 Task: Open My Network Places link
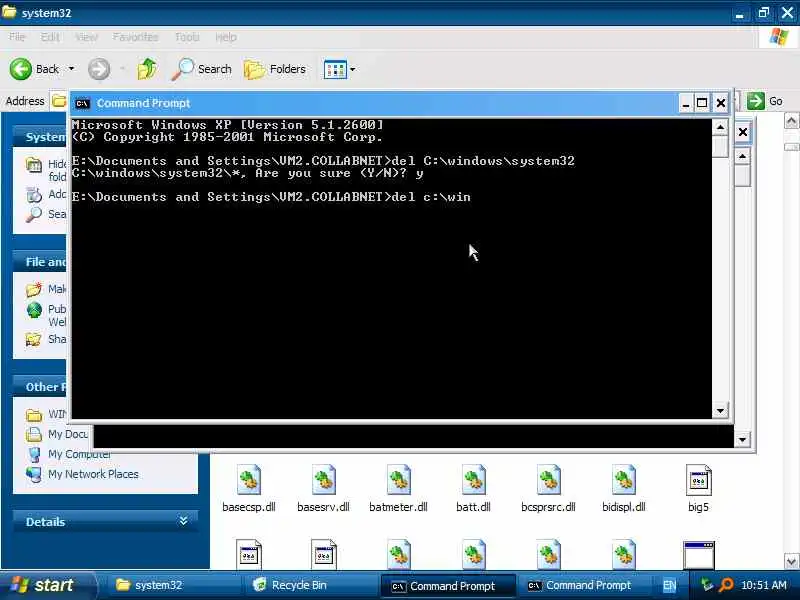[x=93, y=474]
